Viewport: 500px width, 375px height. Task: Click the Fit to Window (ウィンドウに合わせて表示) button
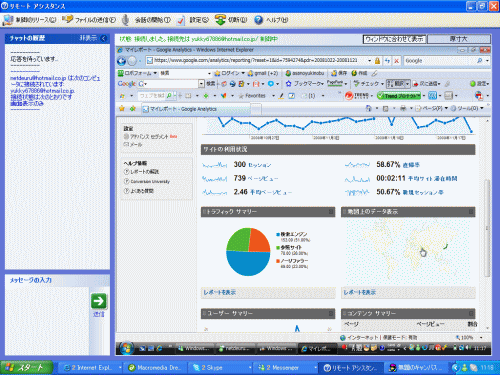coord(394,39)
